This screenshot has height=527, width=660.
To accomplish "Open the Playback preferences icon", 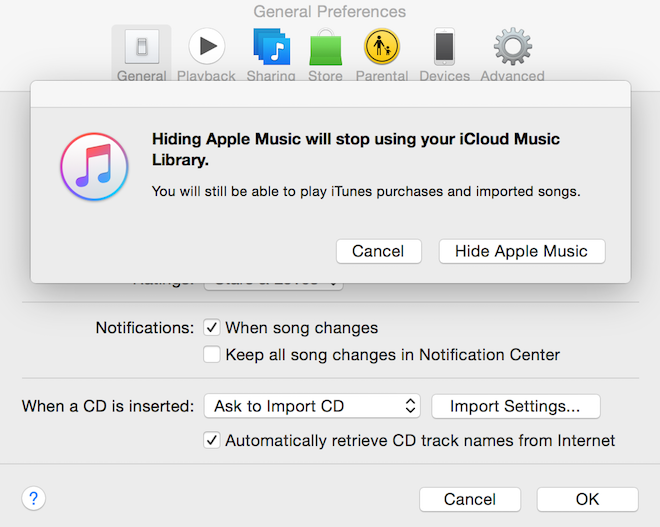I will pos(206,48).
